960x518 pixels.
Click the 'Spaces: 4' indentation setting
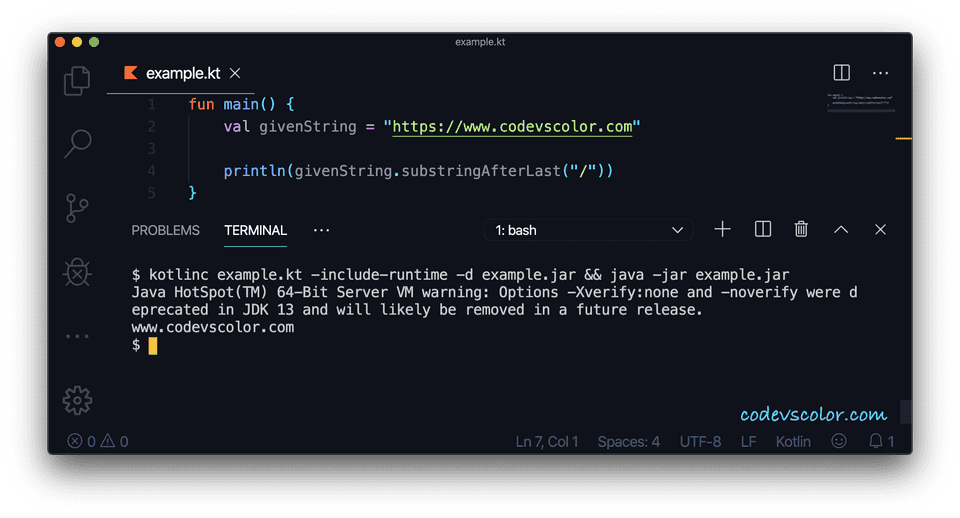tap(629, 441)
